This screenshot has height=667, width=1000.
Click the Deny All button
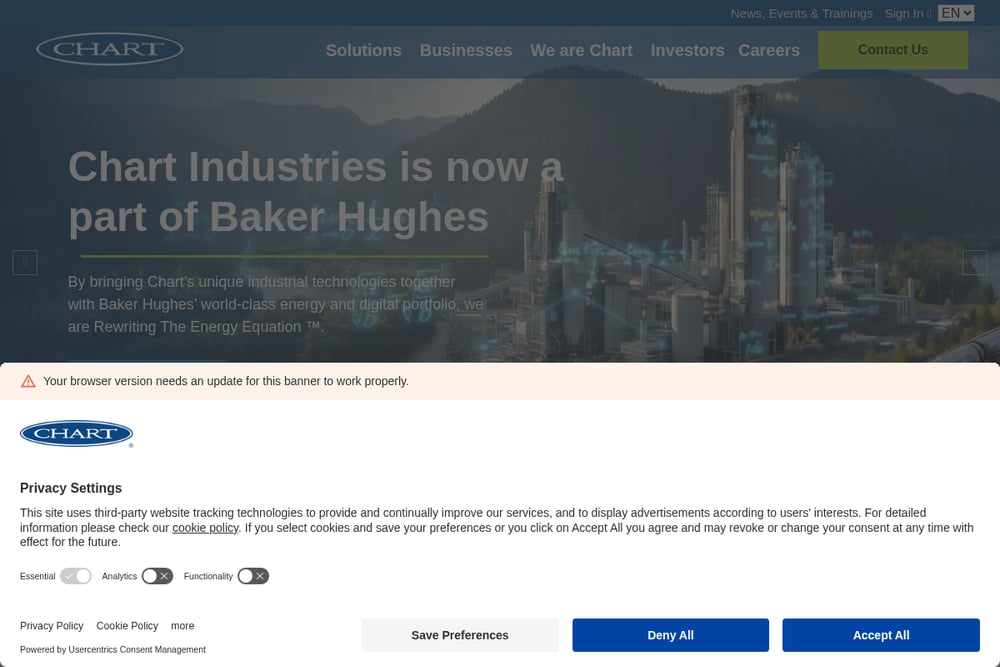(670, 635)
